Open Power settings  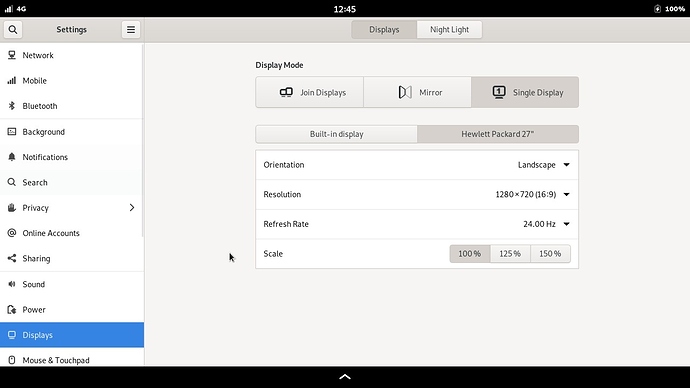coord(71,310)
